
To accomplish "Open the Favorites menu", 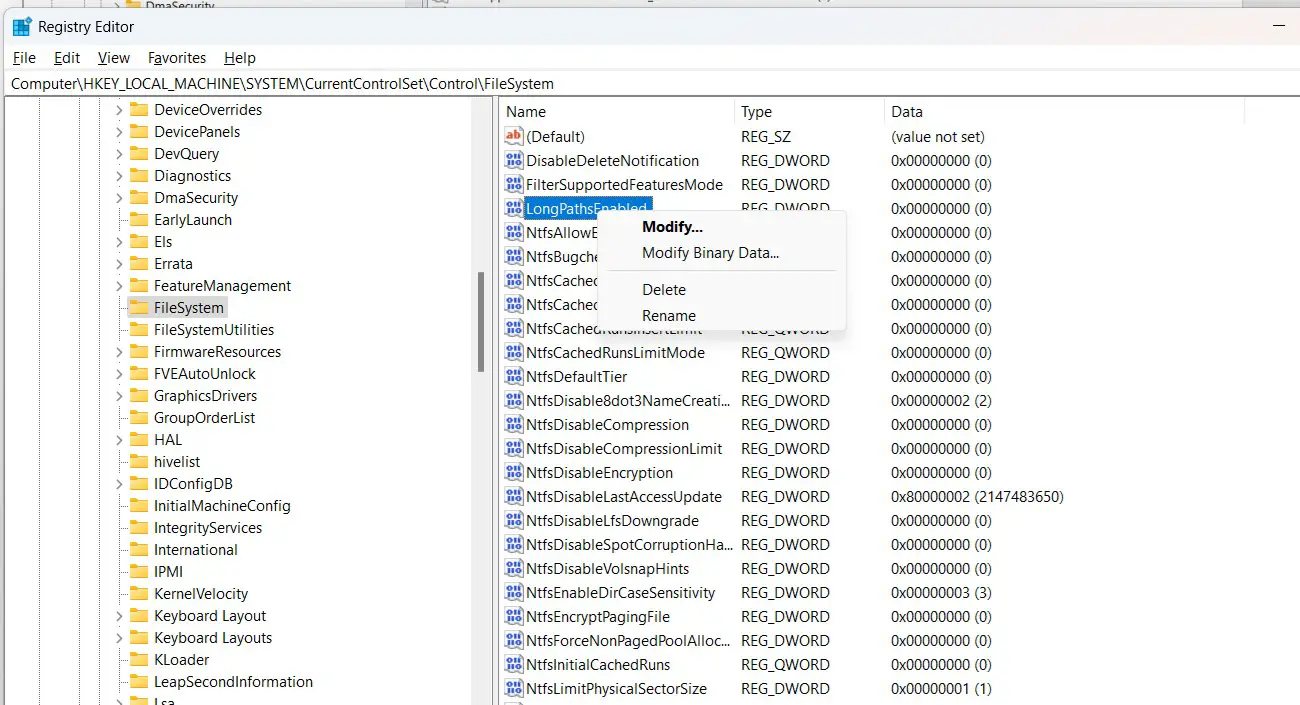I will (177, 58).
